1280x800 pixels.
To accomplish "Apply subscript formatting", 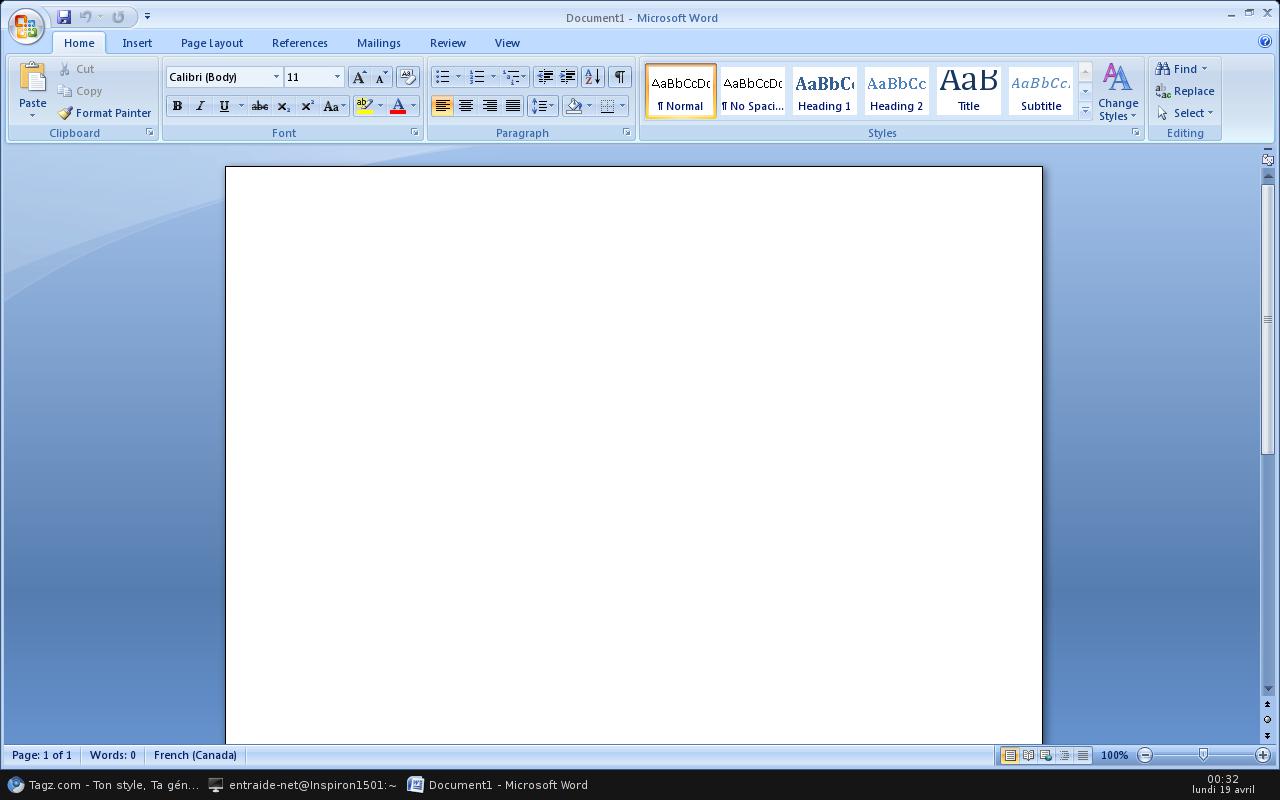I will pos(283,106).
